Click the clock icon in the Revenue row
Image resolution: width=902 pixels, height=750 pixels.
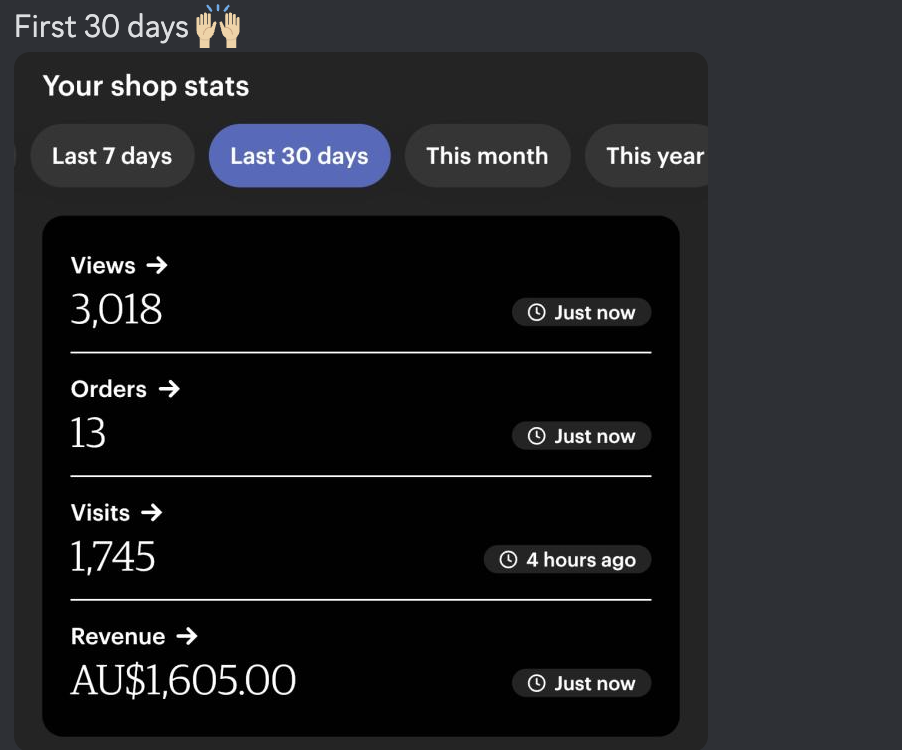click(537, 684)
